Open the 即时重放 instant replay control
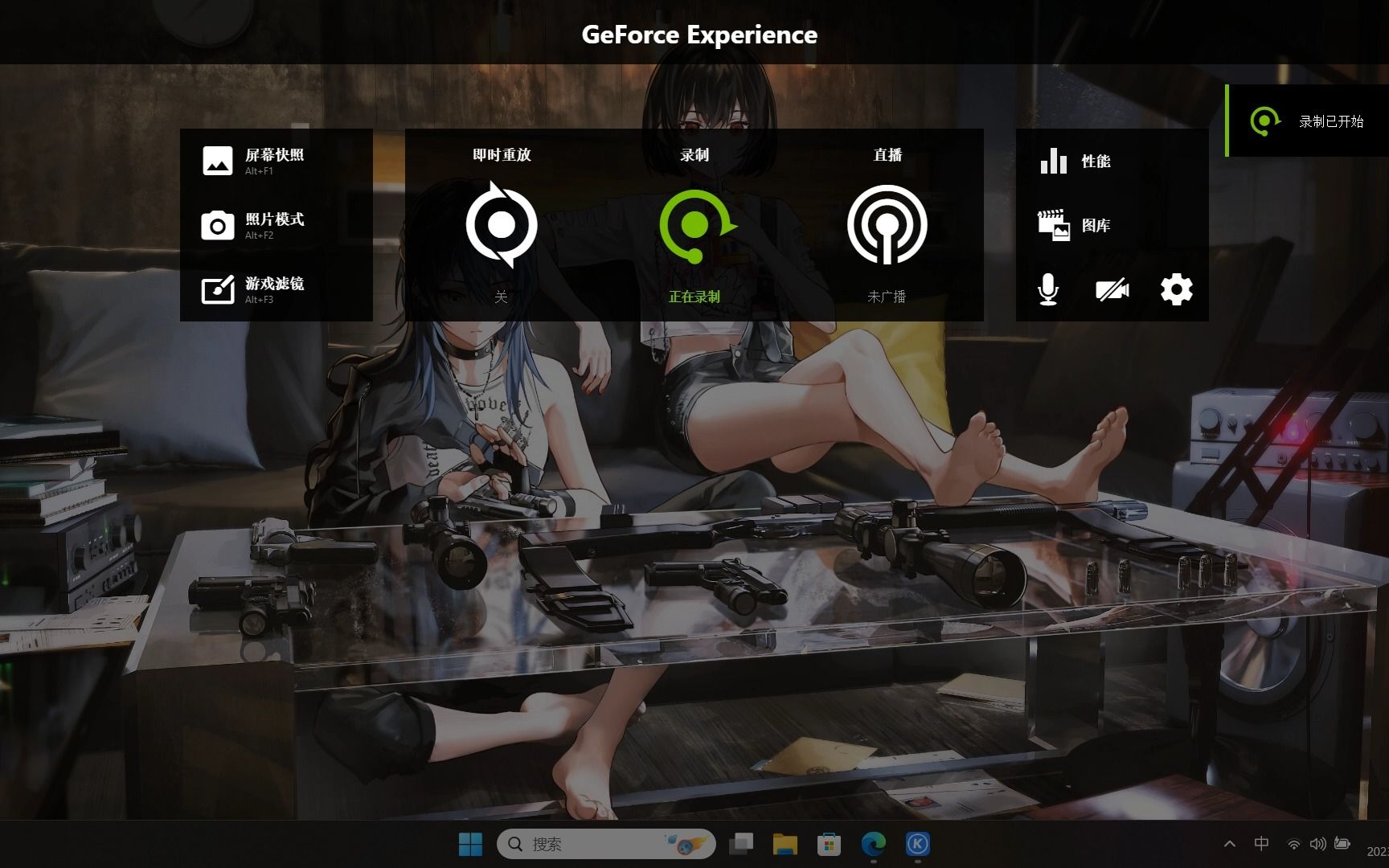The height and width of the screenshot is (868, 1389). point(502,225)
